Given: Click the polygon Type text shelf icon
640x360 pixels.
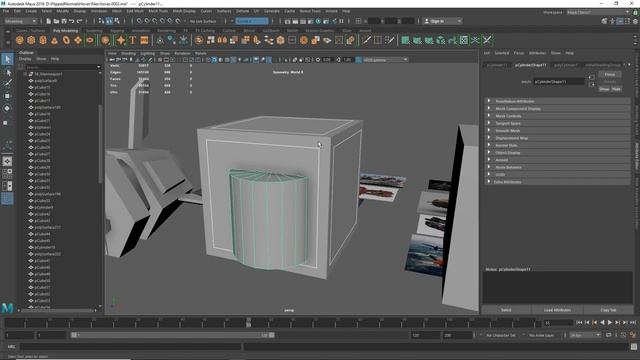Looking at the screenshot, I should (133, 40).
